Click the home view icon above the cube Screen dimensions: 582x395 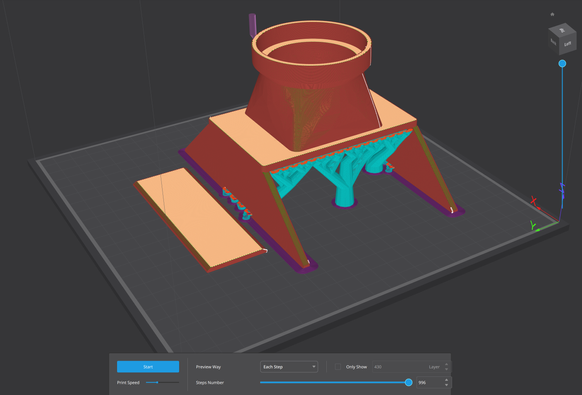[552, 14]
